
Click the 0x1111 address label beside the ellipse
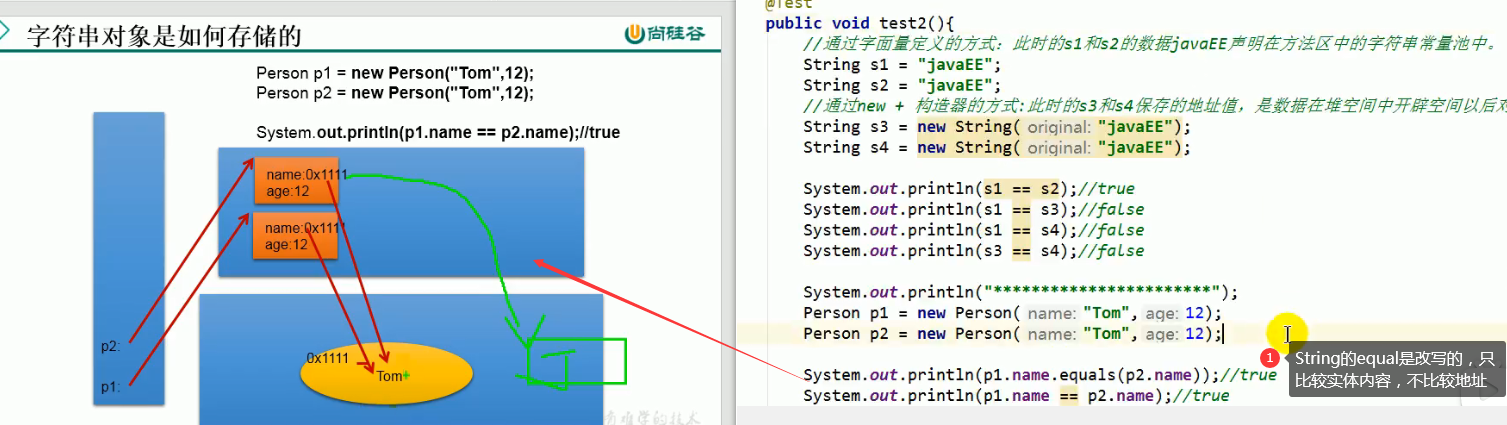click(327, 357)
